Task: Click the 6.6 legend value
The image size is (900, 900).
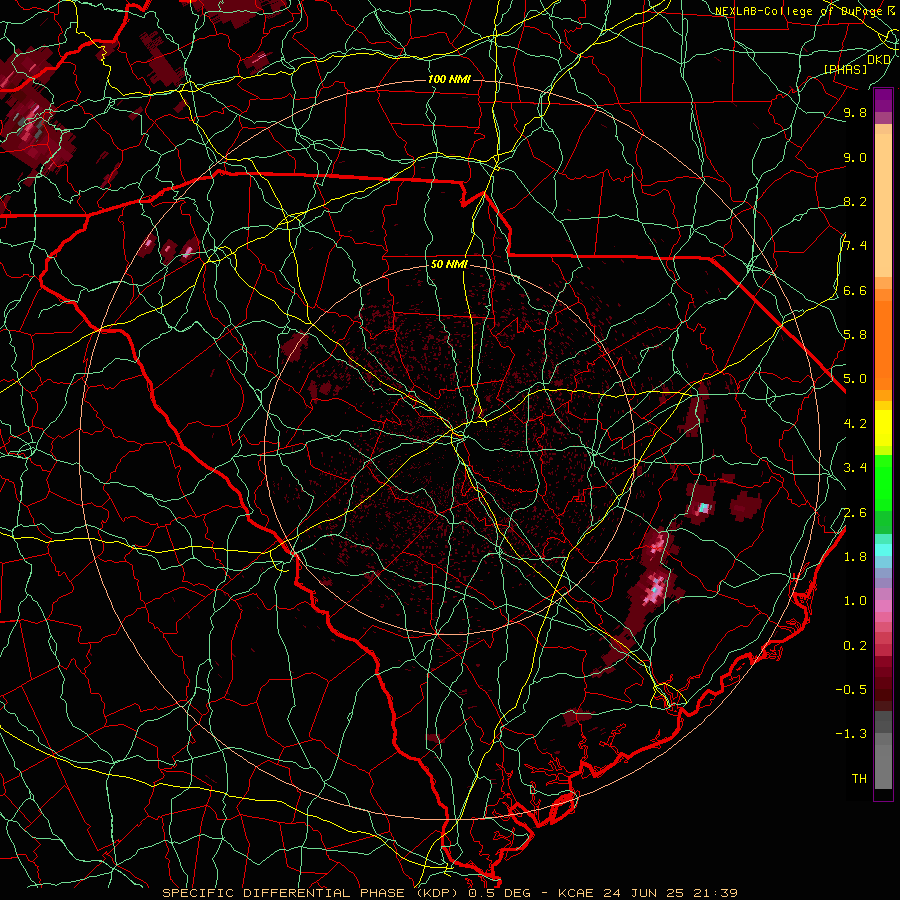Action: click(x=855, y=290)
